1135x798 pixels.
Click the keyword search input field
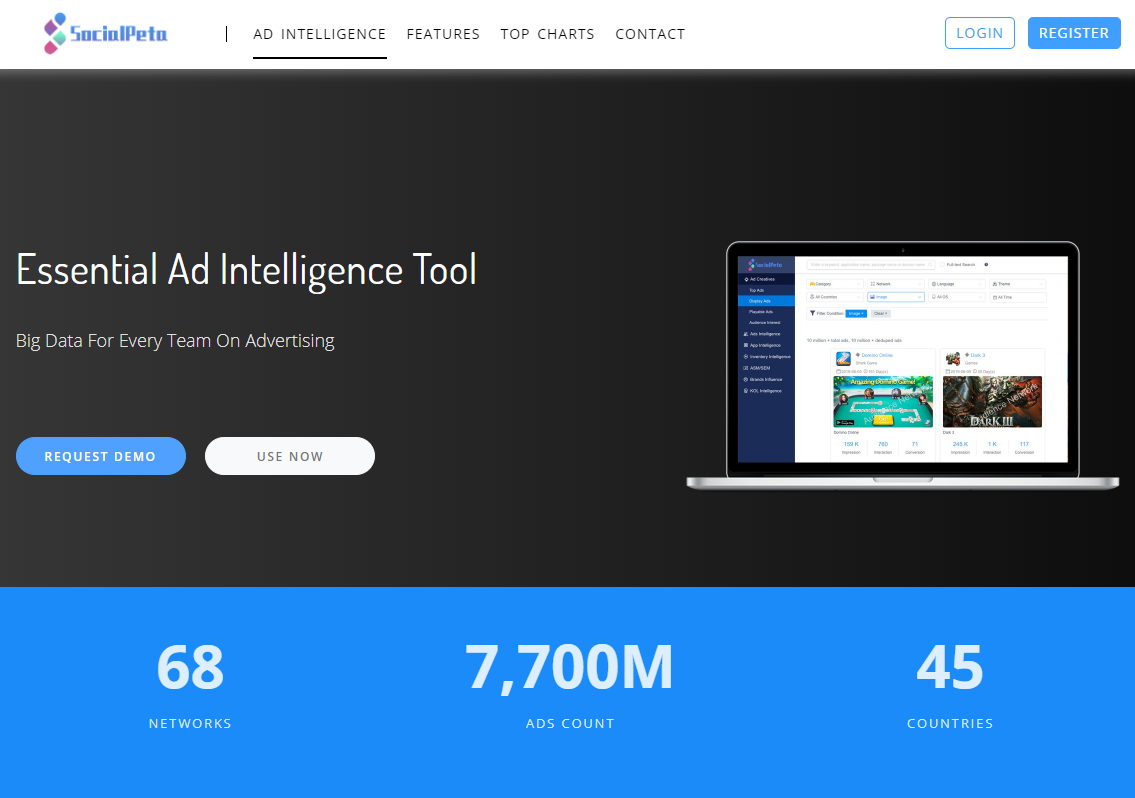pos(870,265)
